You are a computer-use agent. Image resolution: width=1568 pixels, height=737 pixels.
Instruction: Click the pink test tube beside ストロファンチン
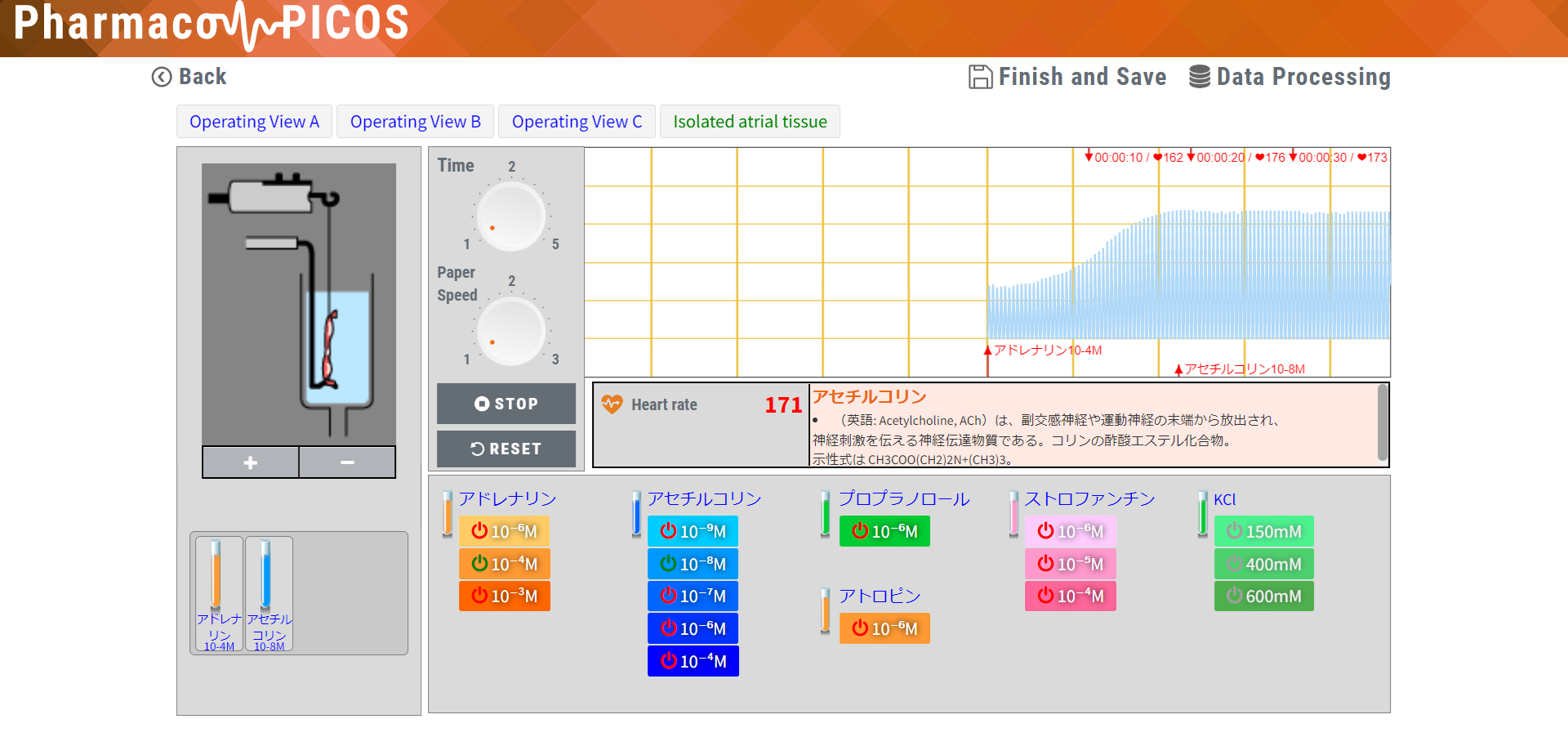tap(1013, 513)
